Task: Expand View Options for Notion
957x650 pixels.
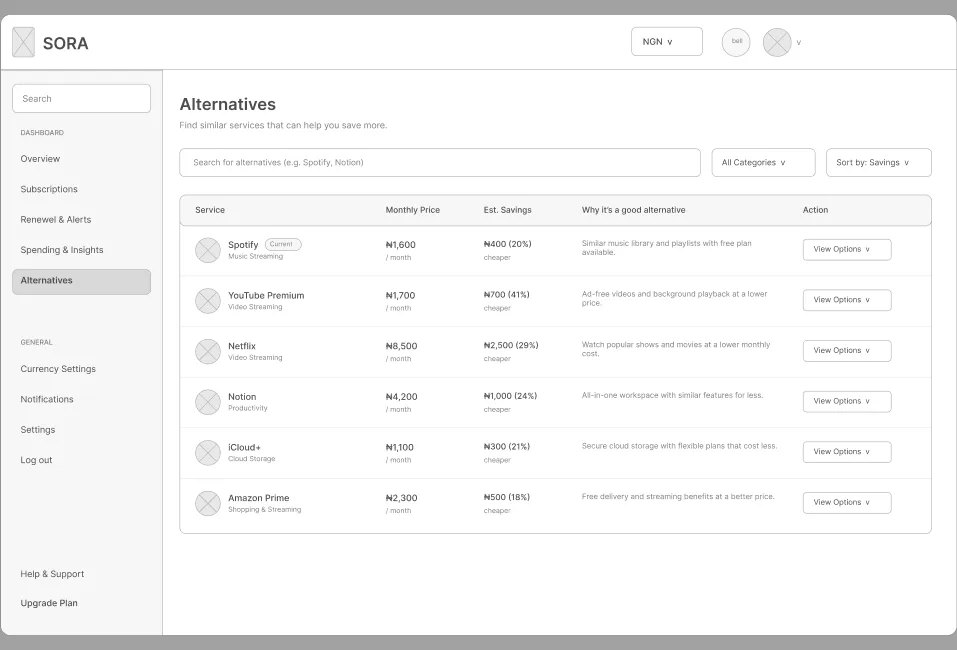Action: click(x=847, y=402)
